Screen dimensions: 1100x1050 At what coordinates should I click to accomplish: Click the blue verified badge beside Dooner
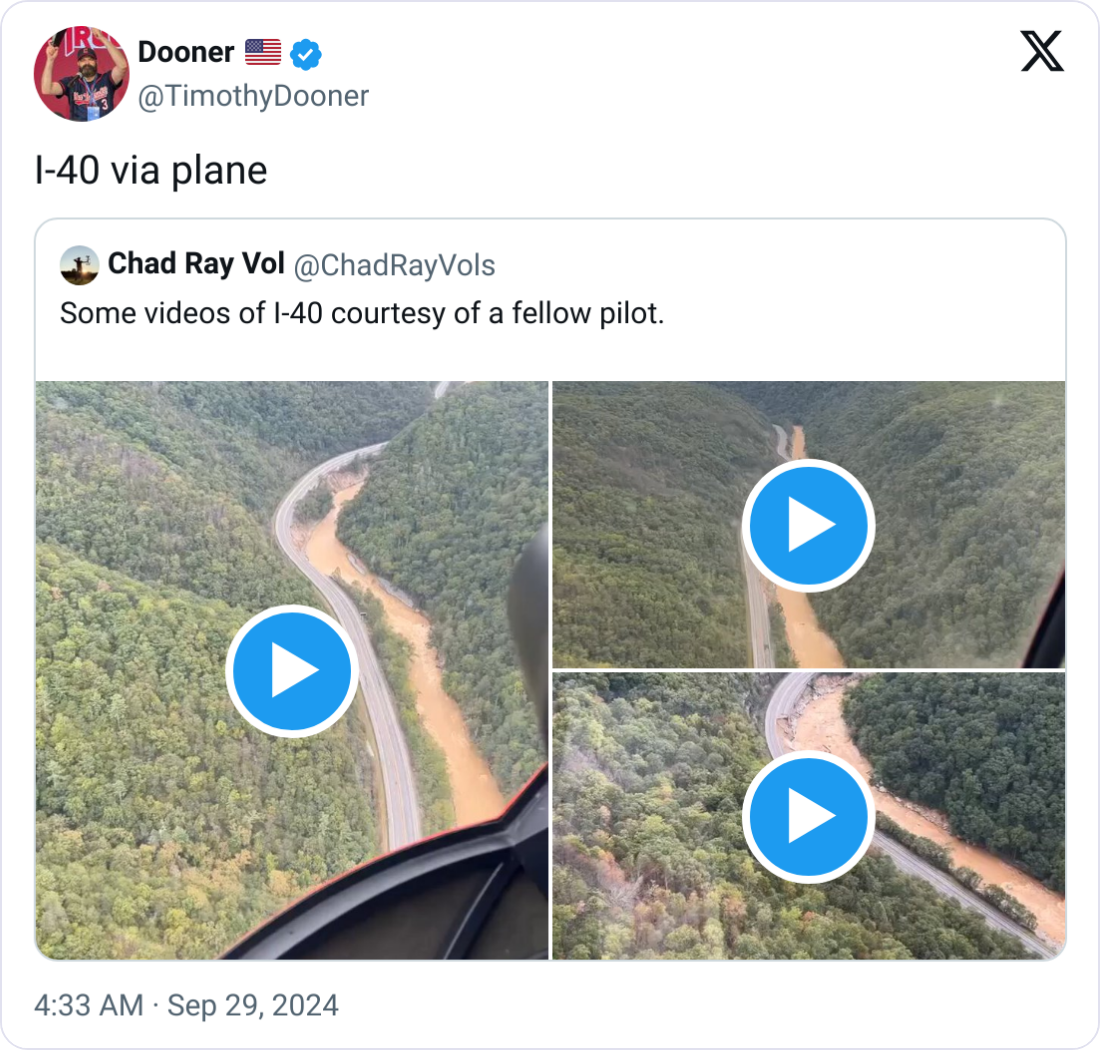306,53
